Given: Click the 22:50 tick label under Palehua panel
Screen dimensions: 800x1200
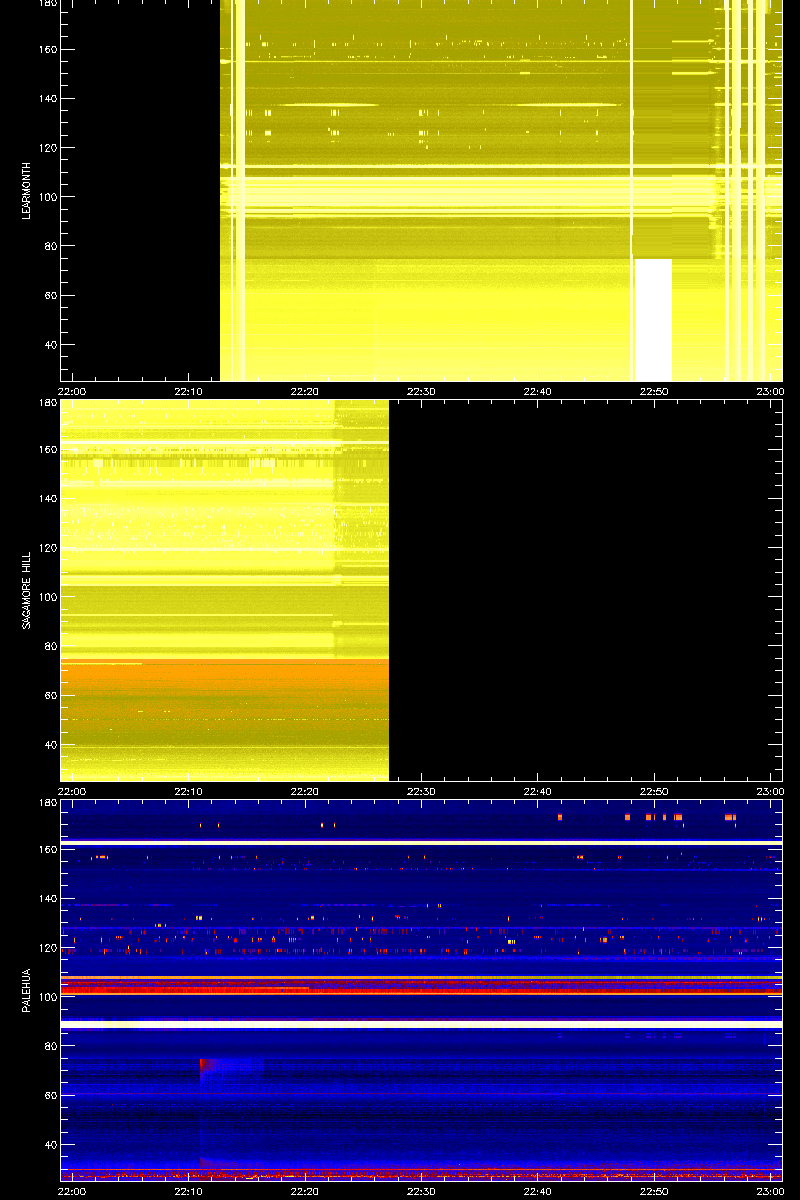Looking at the screenshot, I should (x=653, y=1191).
